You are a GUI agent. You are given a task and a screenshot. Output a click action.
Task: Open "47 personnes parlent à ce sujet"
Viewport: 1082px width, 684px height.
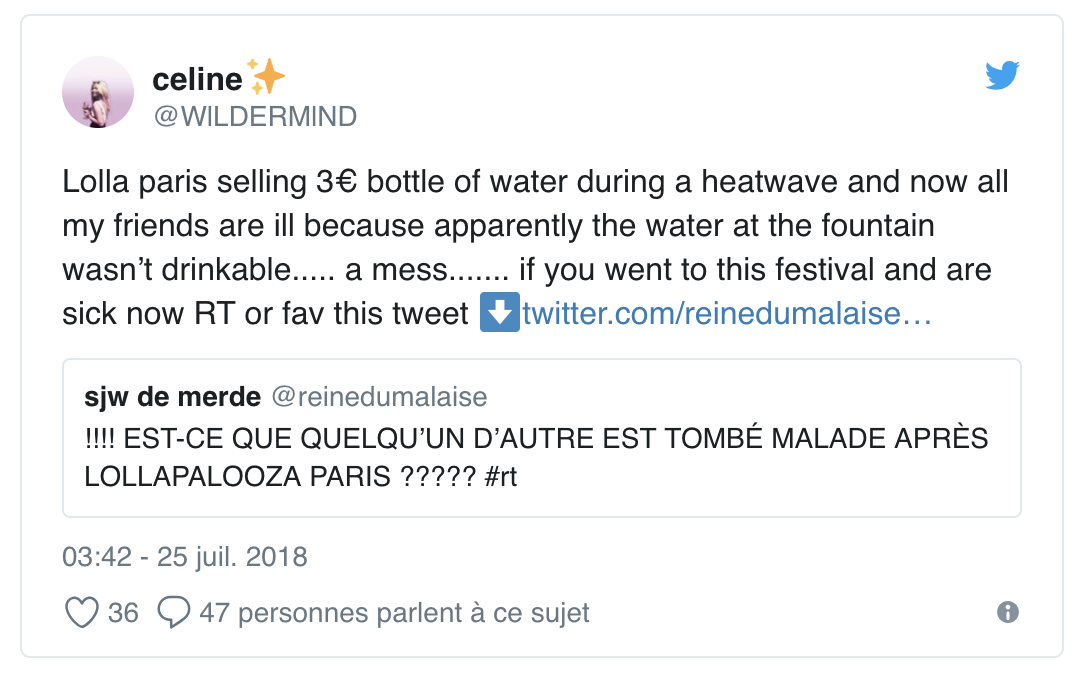[395, 612]
